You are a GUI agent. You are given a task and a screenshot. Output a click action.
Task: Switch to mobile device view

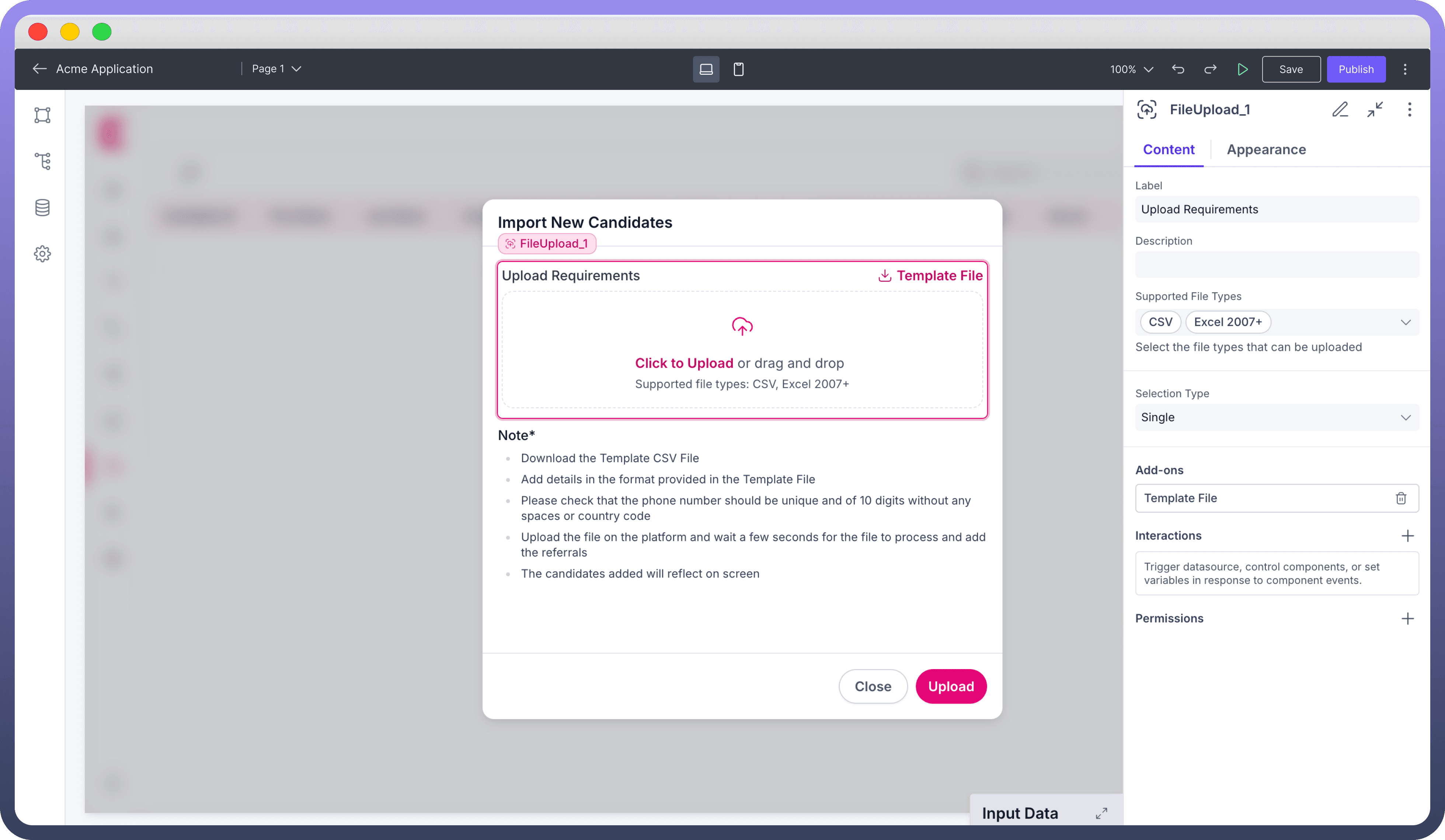[739, 69]
